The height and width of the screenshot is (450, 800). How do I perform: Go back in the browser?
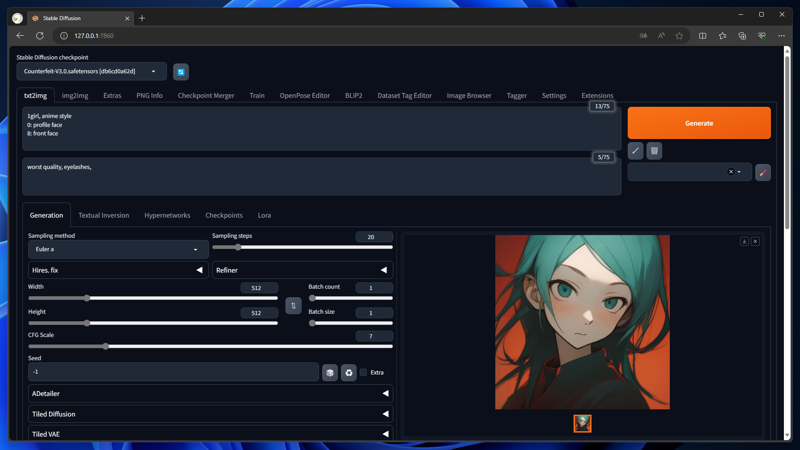point(20,36)
